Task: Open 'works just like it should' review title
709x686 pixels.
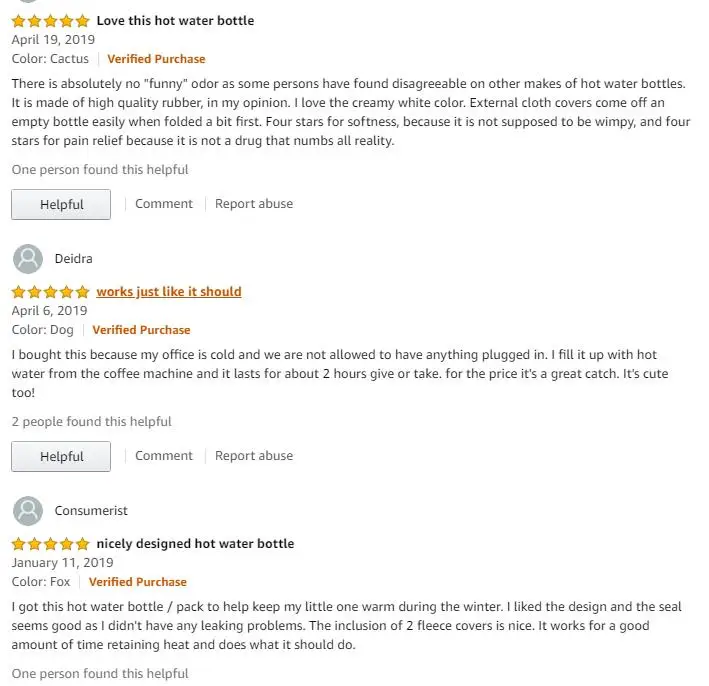Action: point(169,292)
